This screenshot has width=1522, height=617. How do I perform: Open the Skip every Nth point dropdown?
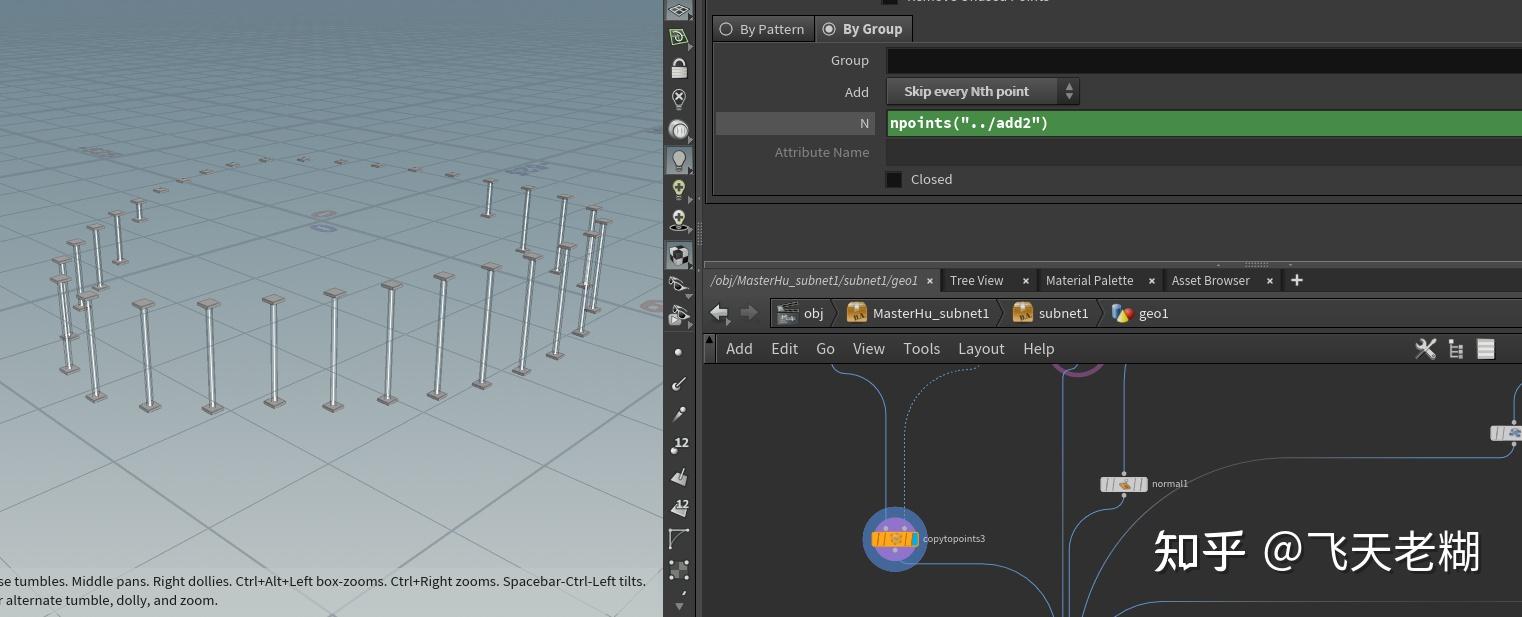click(970, 91)
